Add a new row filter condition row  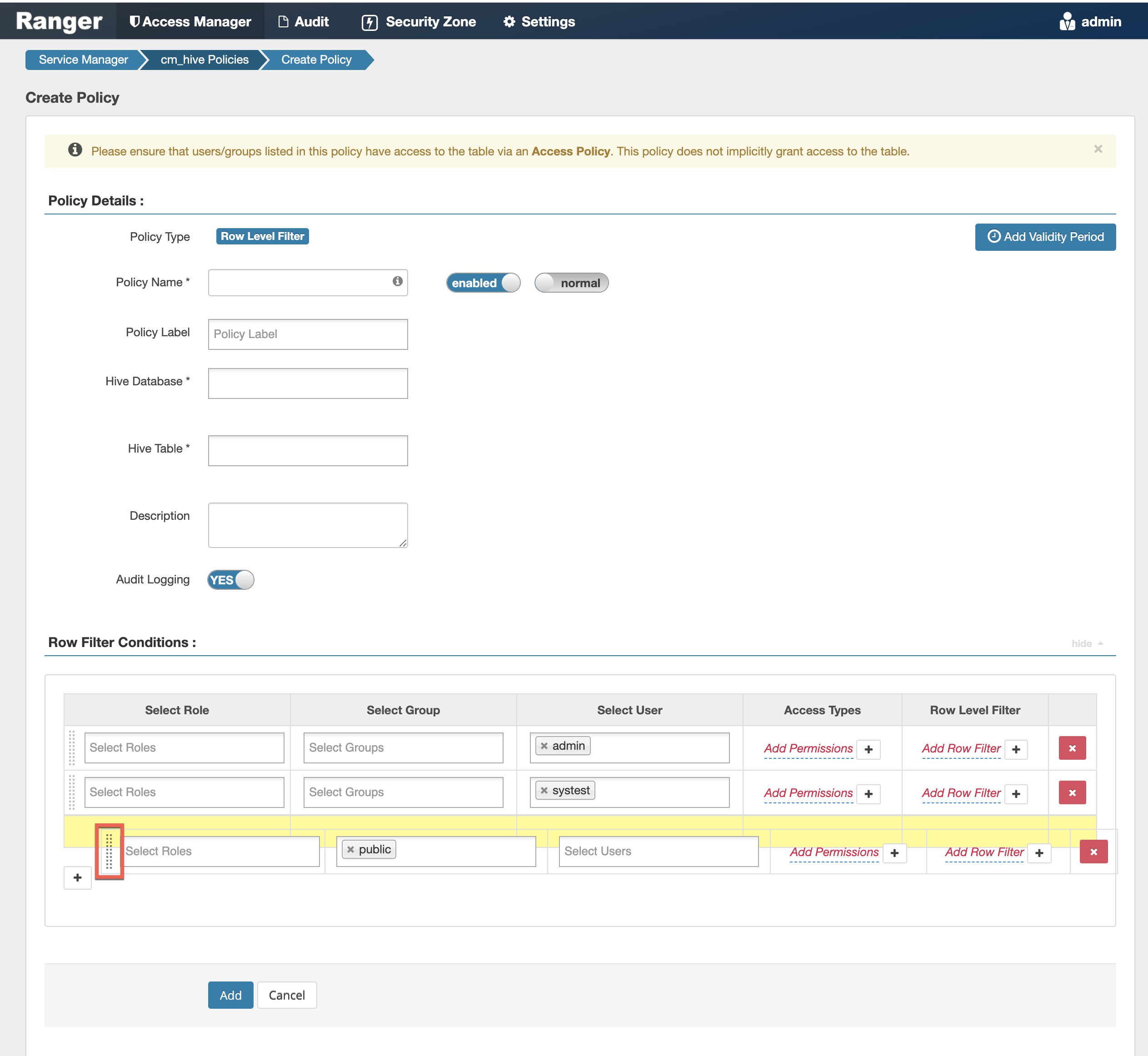pos(78,878)
